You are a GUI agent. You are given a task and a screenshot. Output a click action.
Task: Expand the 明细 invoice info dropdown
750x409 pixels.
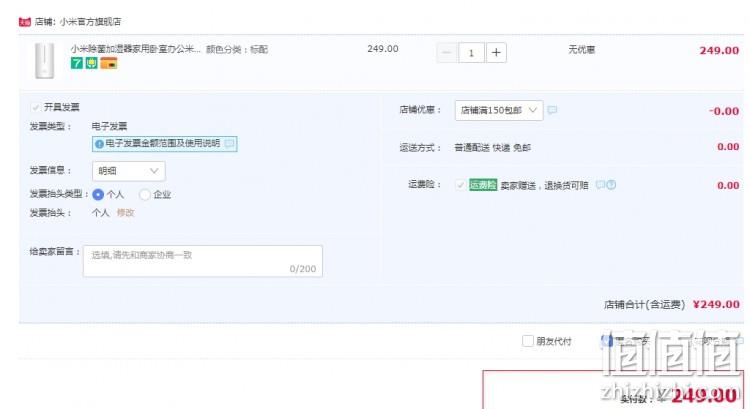pos(129,171)
